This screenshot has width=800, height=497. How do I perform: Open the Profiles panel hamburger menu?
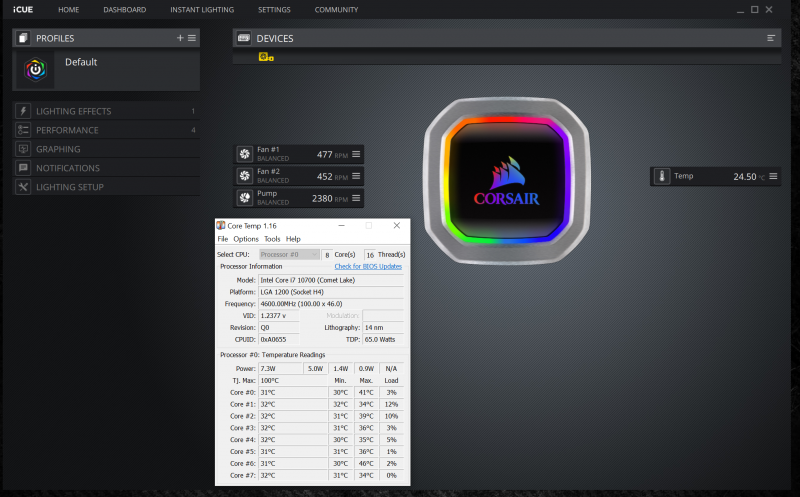(x=192, y=37)
